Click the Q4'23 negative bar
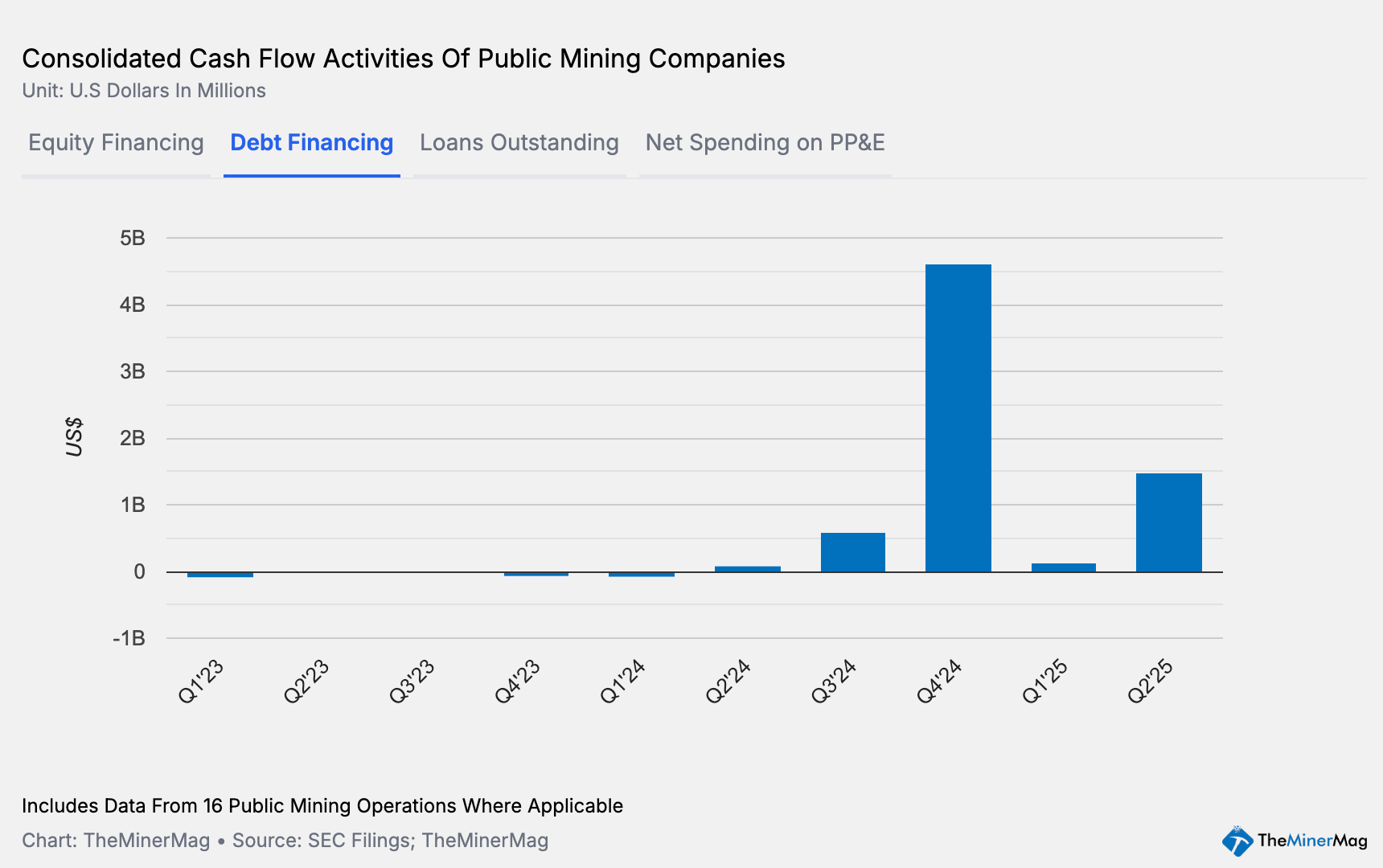1383x868 pixels. coord(536,574)
